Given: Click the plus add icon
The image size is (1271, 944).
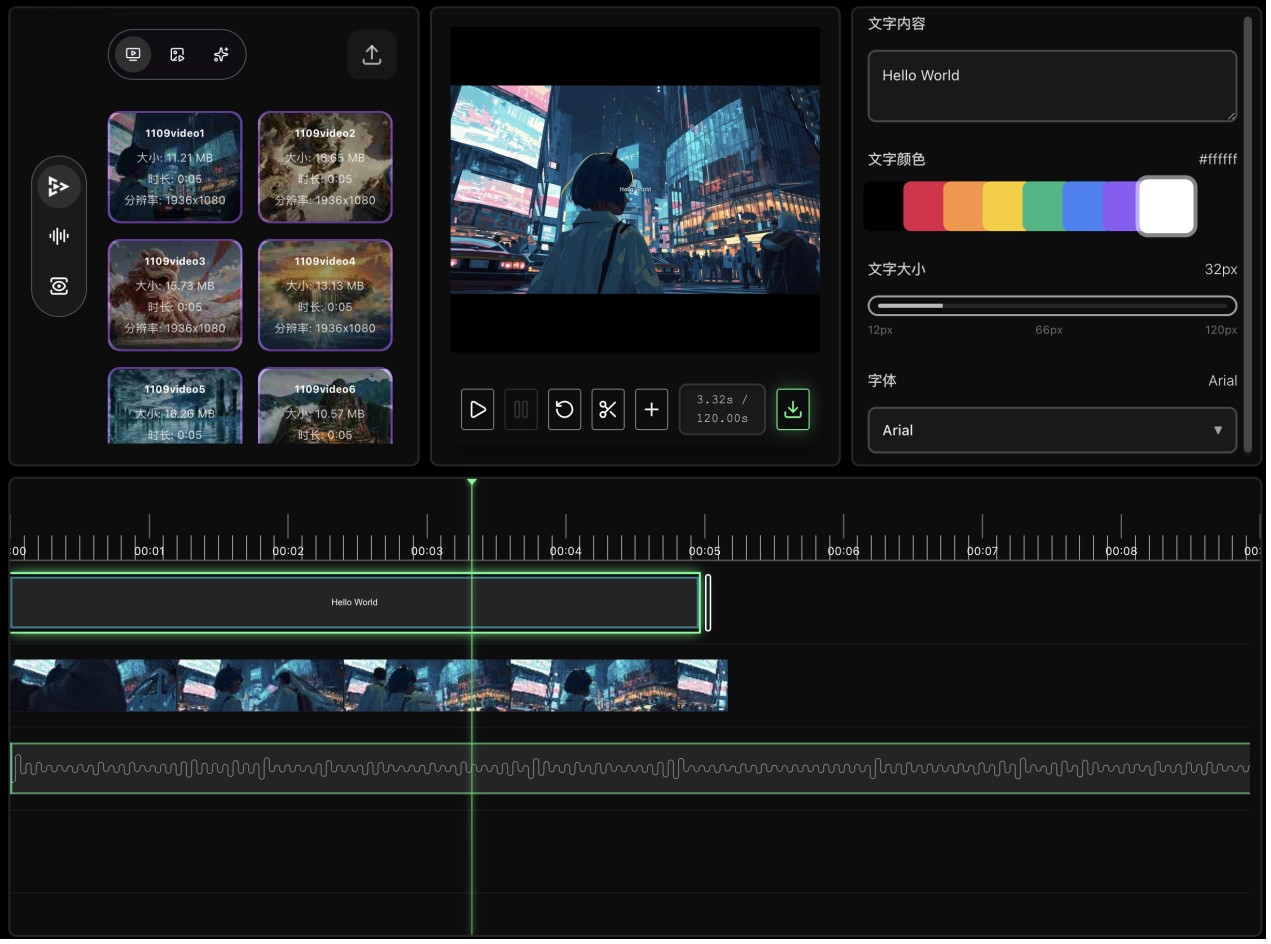Looking at the screenshot, I should coord(651,410).
